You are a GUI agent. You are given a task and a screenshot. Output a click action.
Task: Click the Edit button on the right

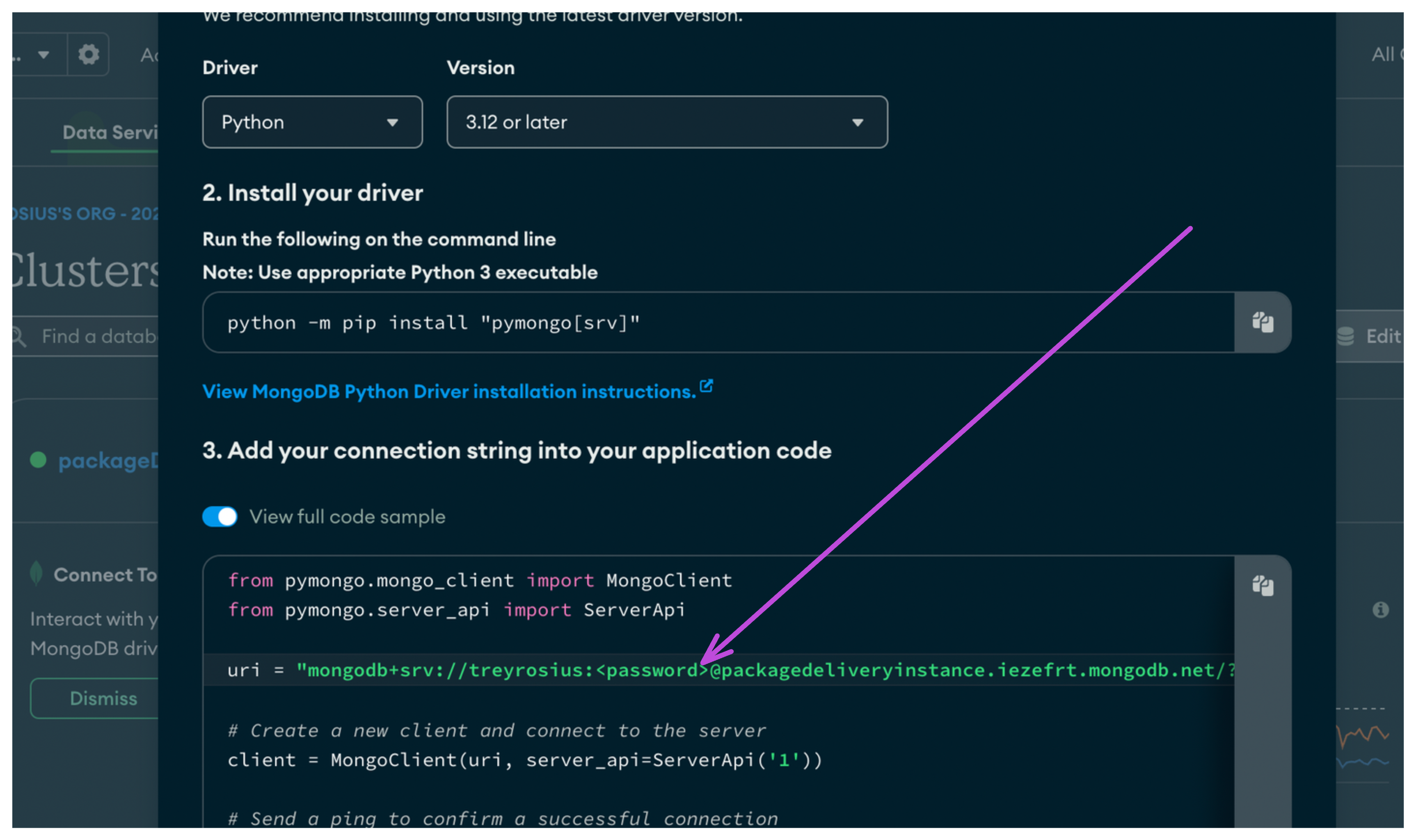click(1382, 336)
